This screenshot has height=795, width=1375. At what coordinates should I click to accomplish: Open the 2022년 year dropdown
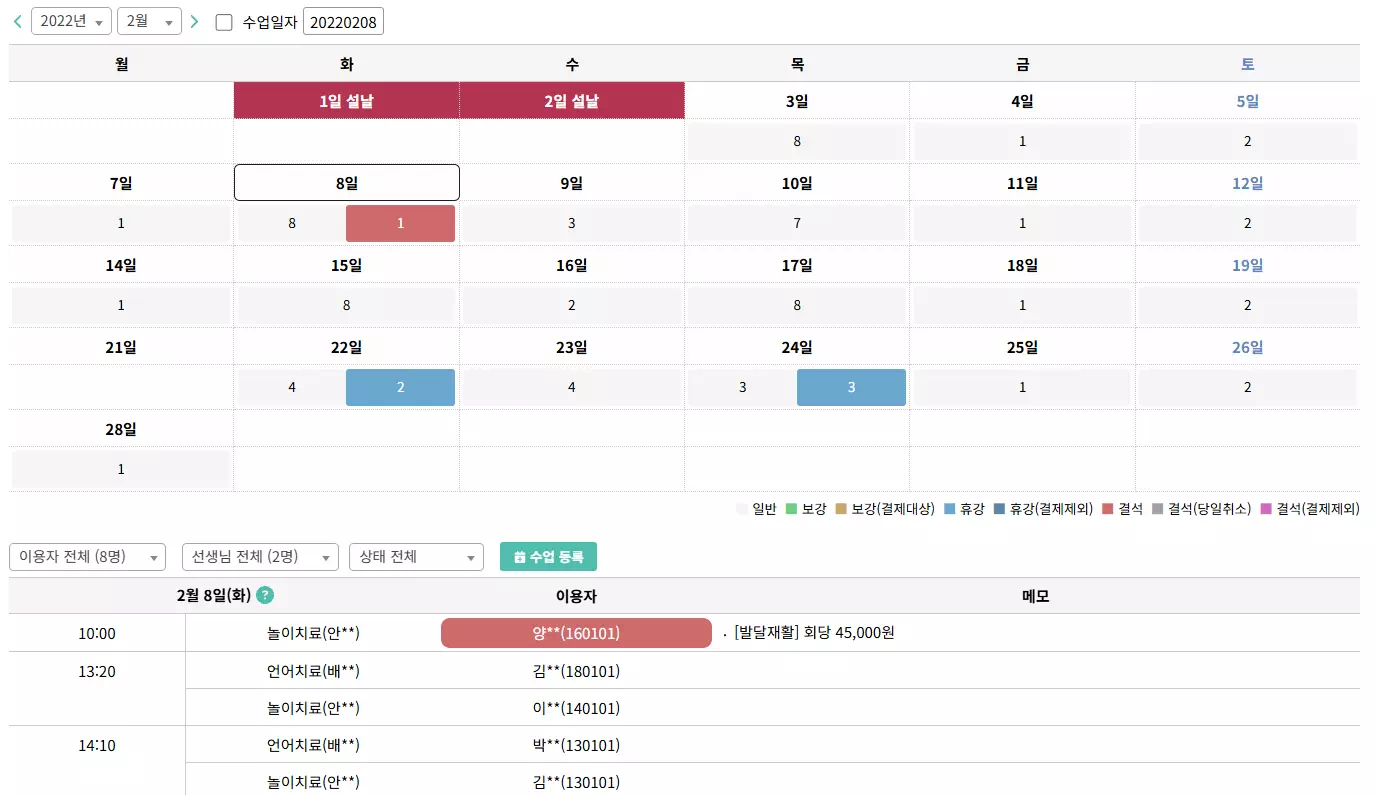click(71, 20)
